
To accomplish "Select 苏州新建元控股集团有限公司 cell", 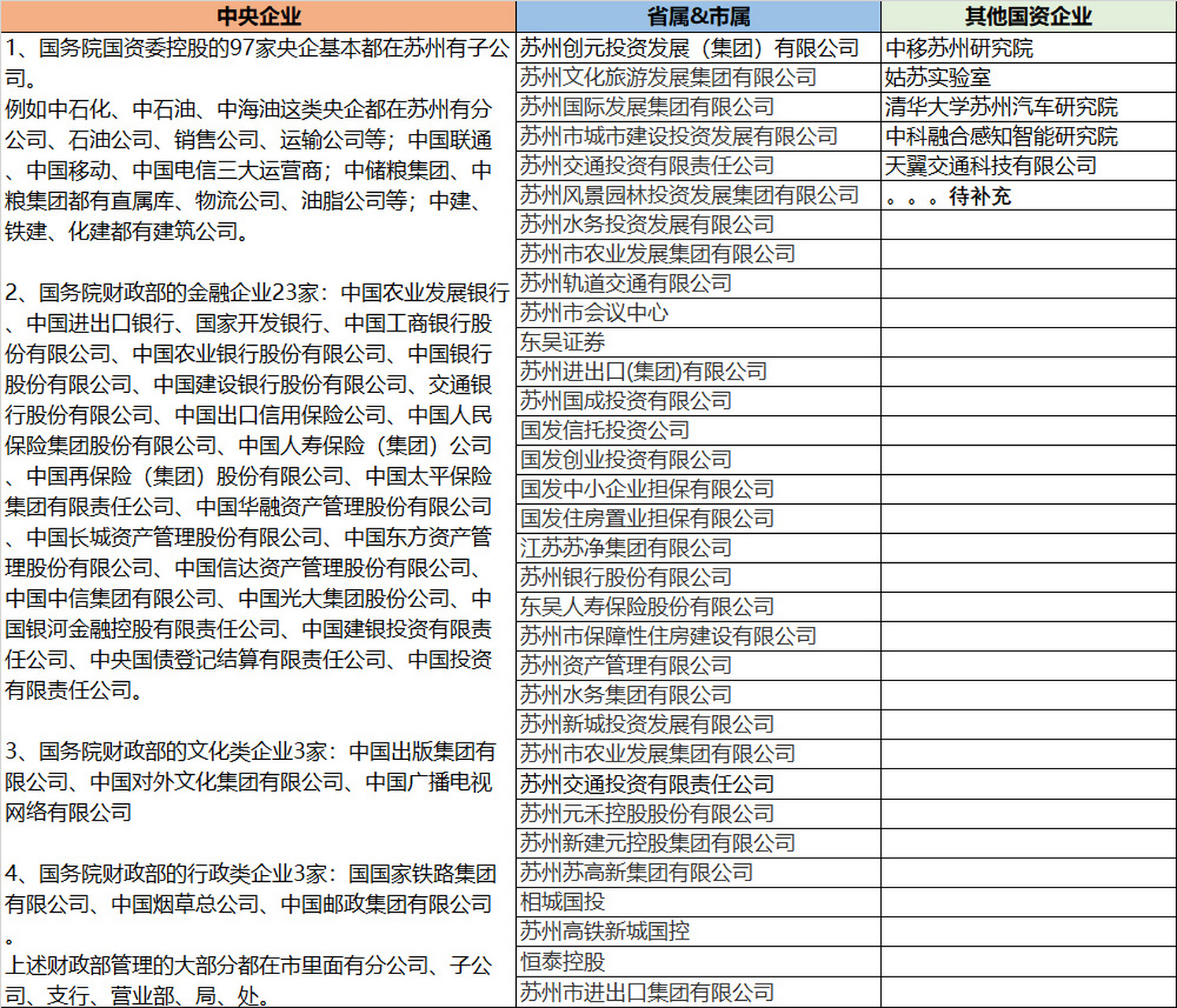I will click(x=698, y=843).
